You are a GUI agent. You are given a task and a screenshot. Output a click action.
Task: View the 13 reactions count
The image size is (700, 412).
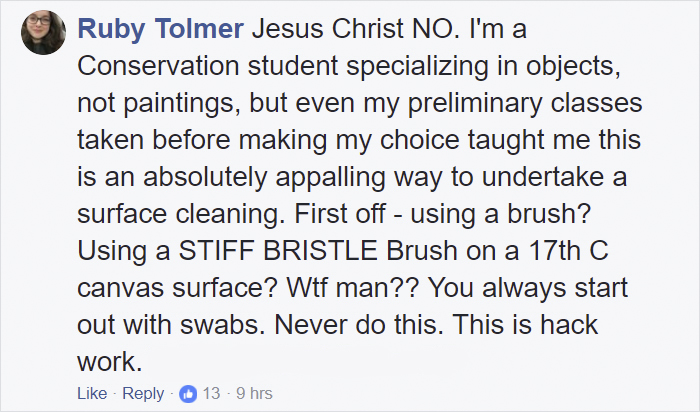211,394
